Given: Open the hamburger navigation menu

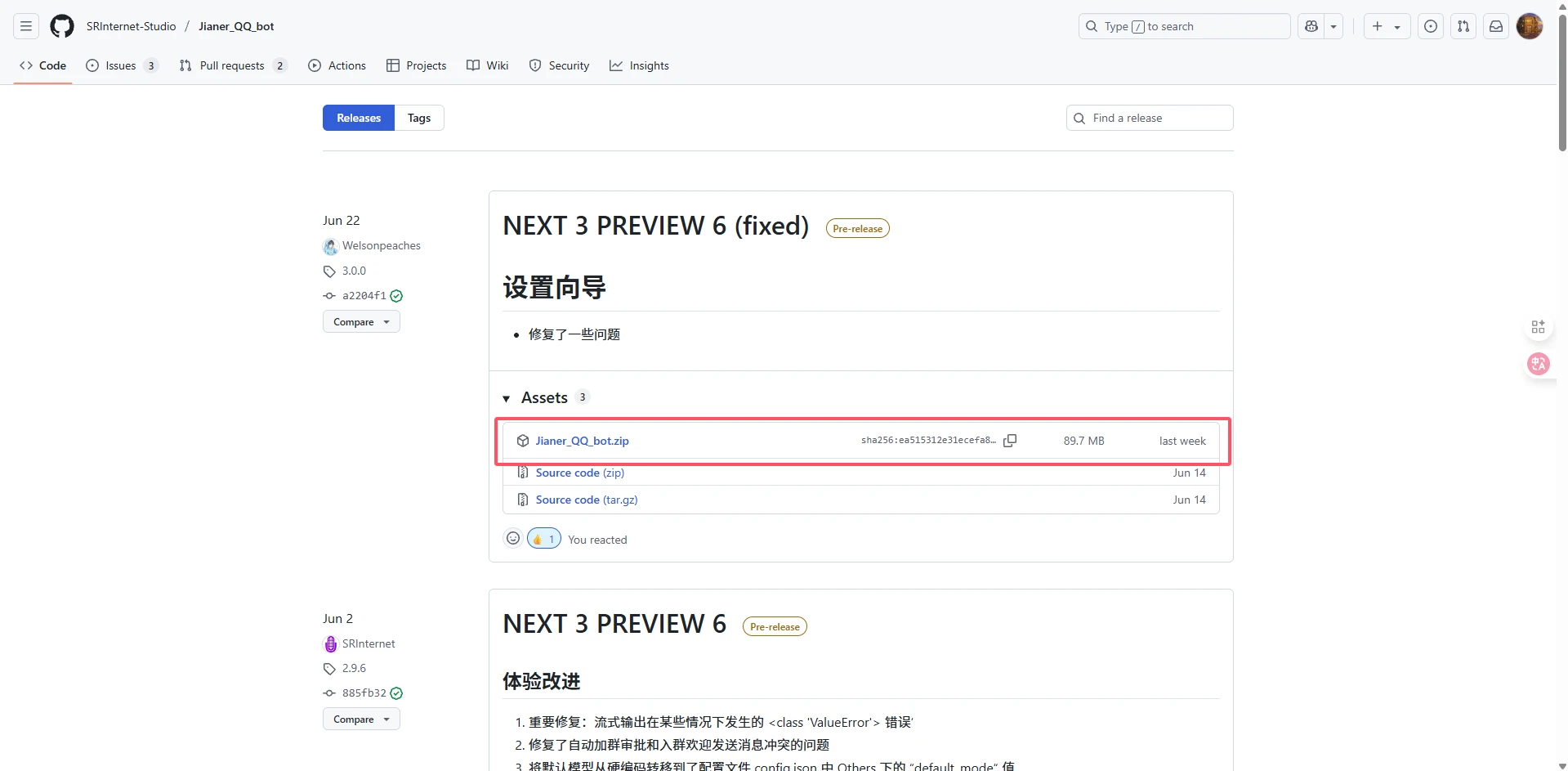Looking at the screenshot, I should click(26, 26).
